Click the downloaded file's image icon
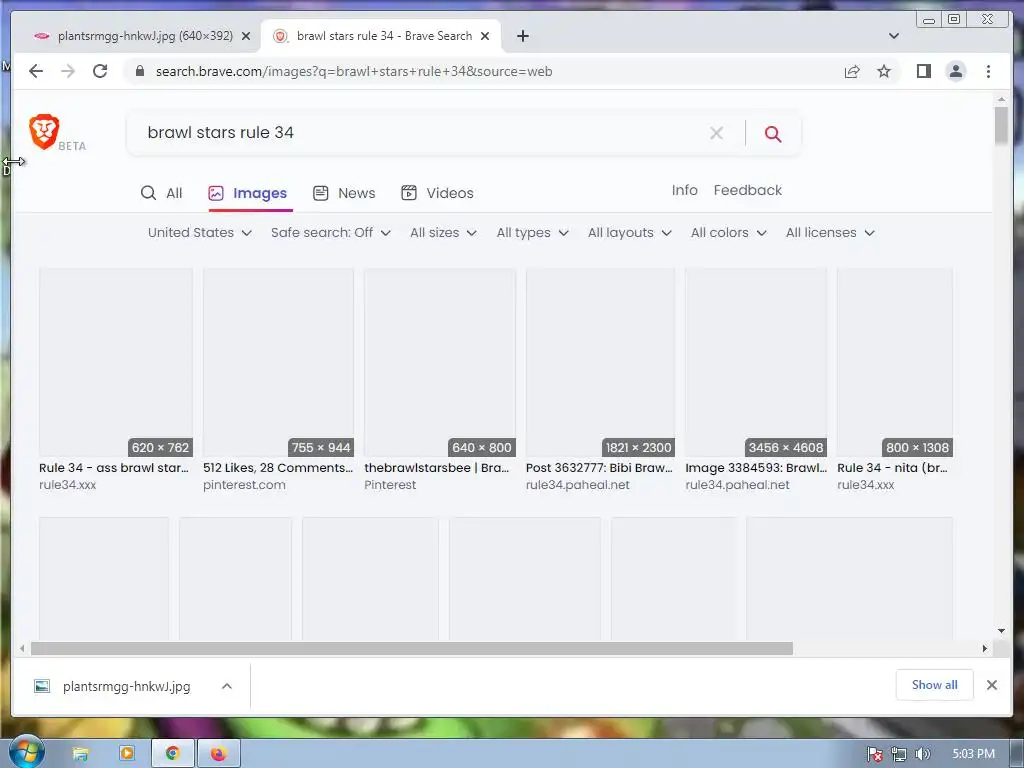This screenshot has width=1024, height=768. click(x=42, y=686)
